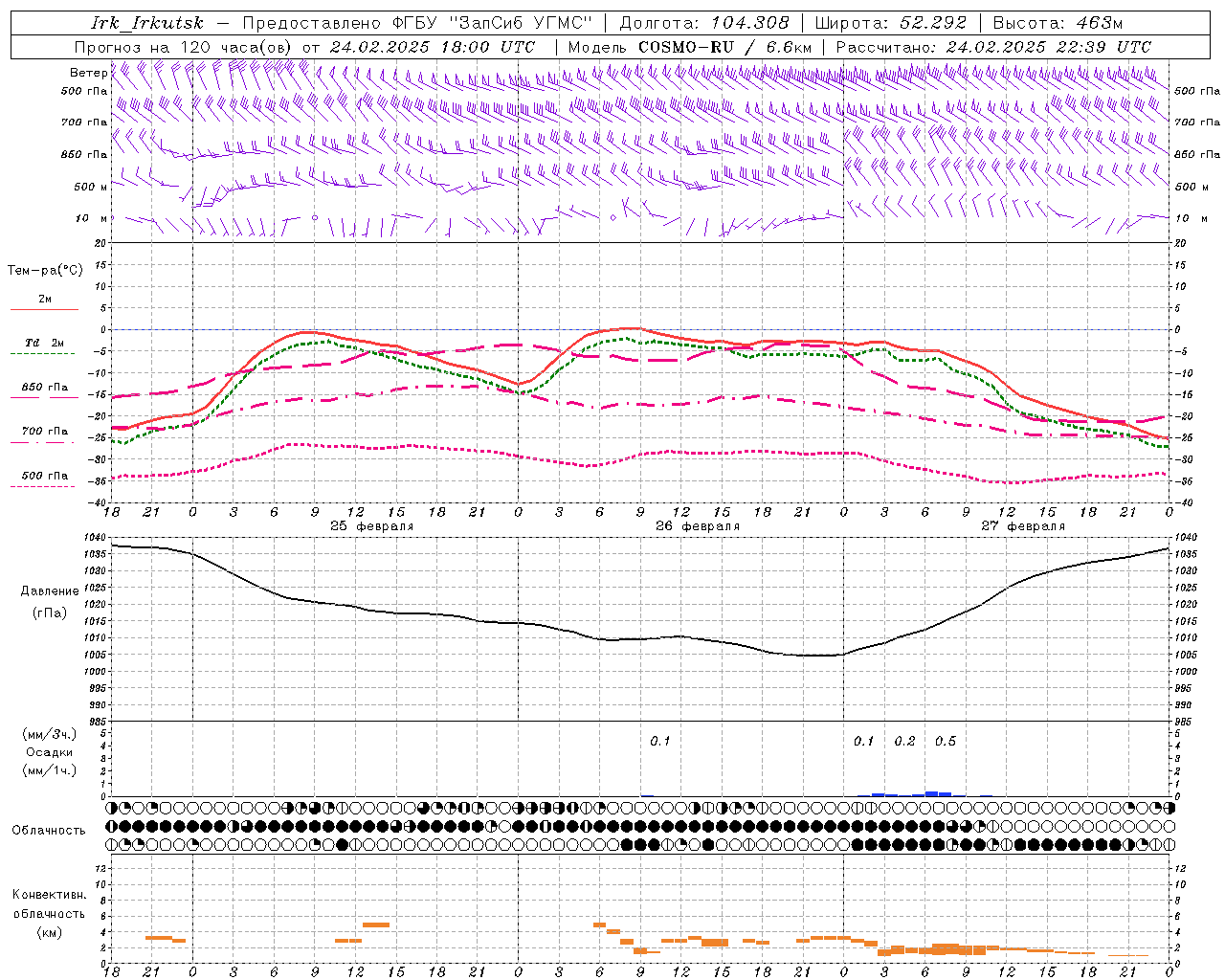Click the Осадки precipitation label
This screenshot has width=1225, height=980.
pyautogui.click(x=50, y=752)
